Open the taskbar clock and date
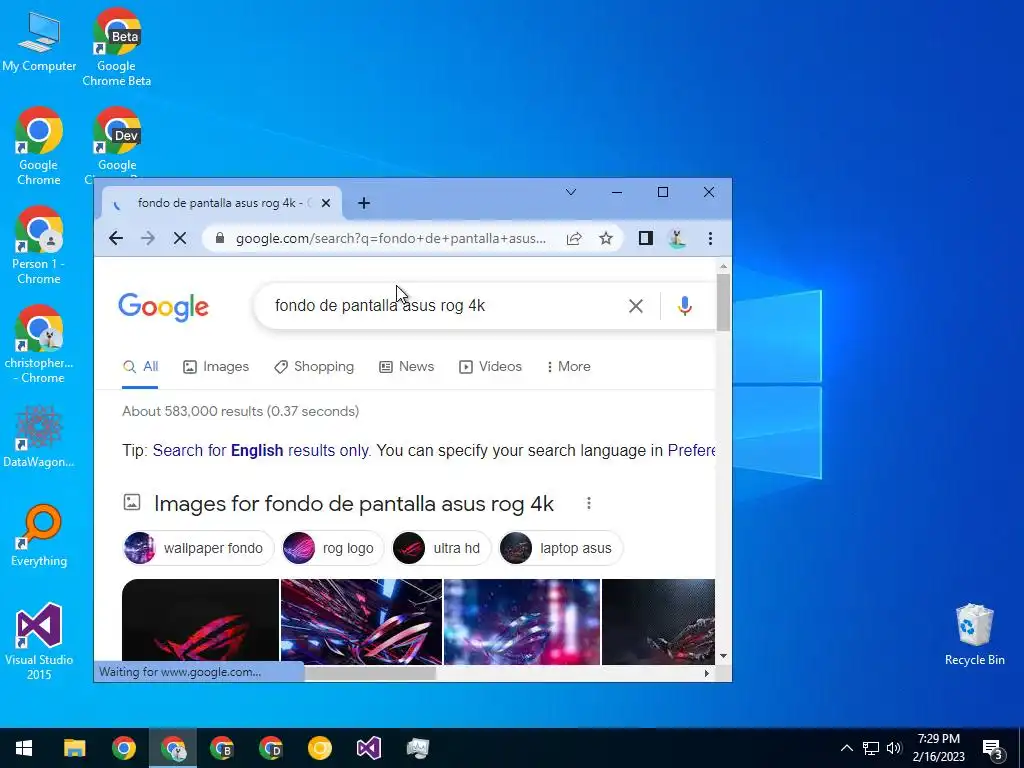This screenshot has width=1024, height=768. [938, 748]
